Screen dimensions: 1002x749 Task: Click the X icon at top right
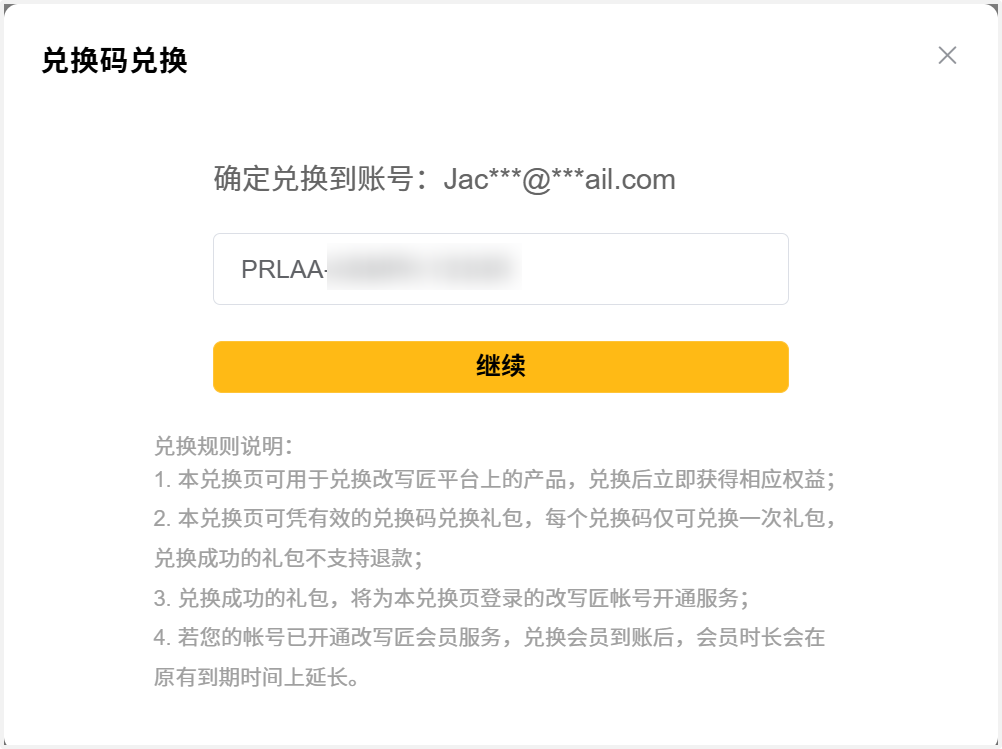(x=947, y=56)
